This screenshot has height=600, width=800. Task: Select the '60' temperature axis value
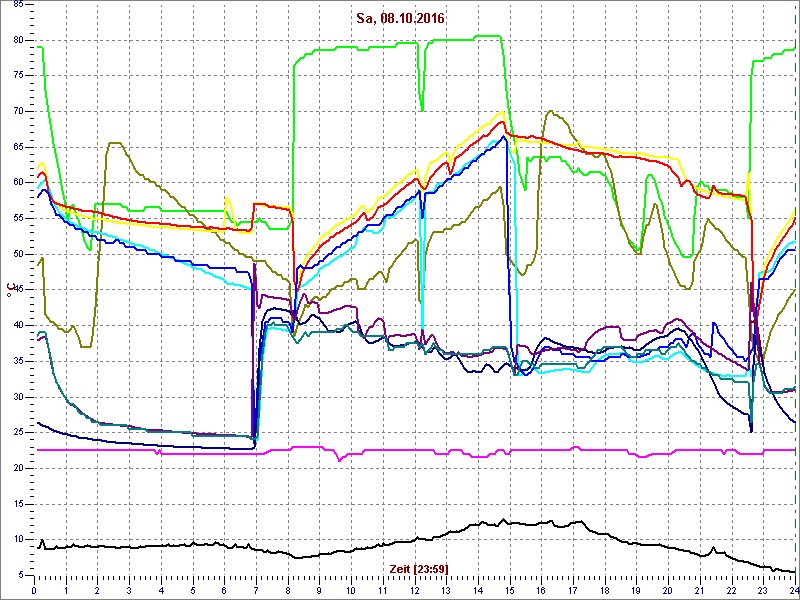click(18, 183)
